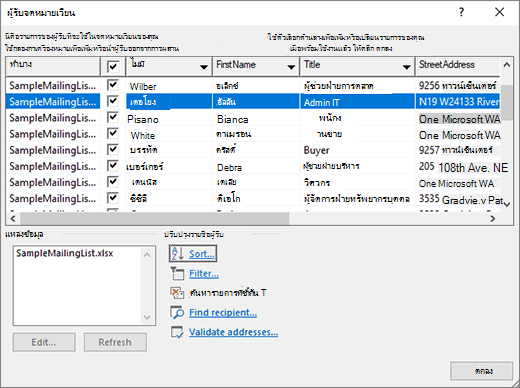
Task: Select the 3535 Gradview address cell
Action: point(459,199)
